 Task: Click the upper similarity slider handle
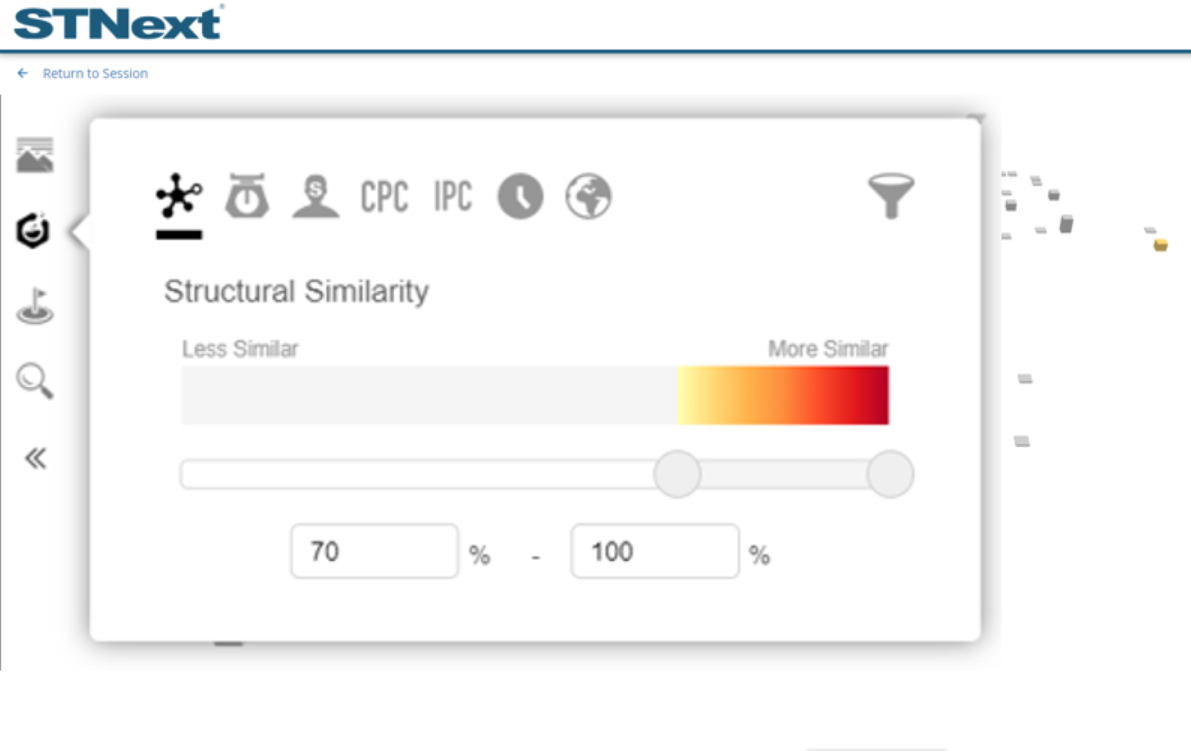(x=890, y=474)
